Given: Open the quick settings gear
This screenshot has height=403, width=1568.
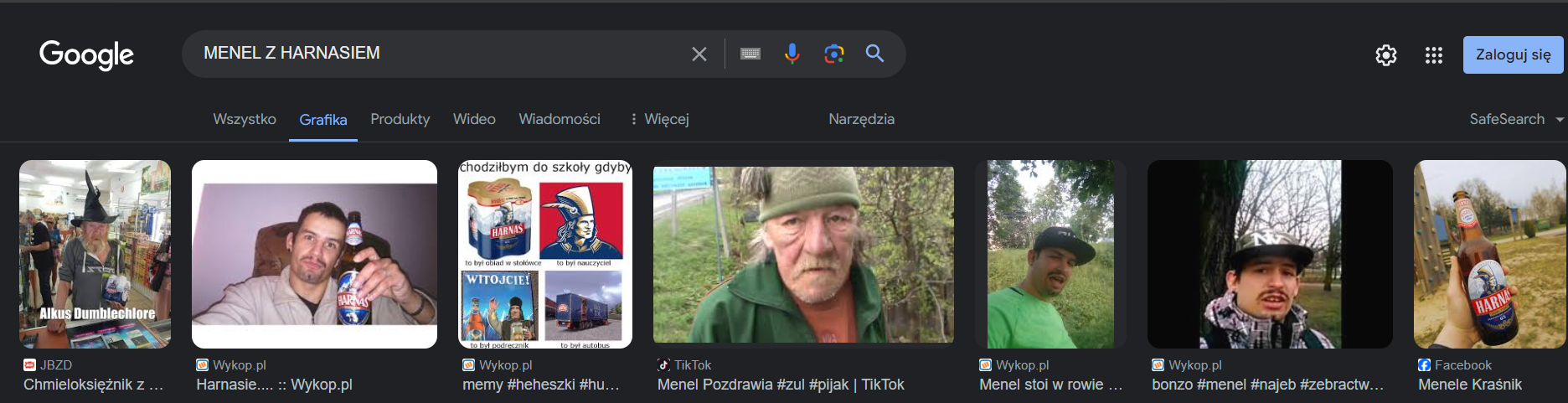Looking at the screenshot, I should coord(1385,55).
